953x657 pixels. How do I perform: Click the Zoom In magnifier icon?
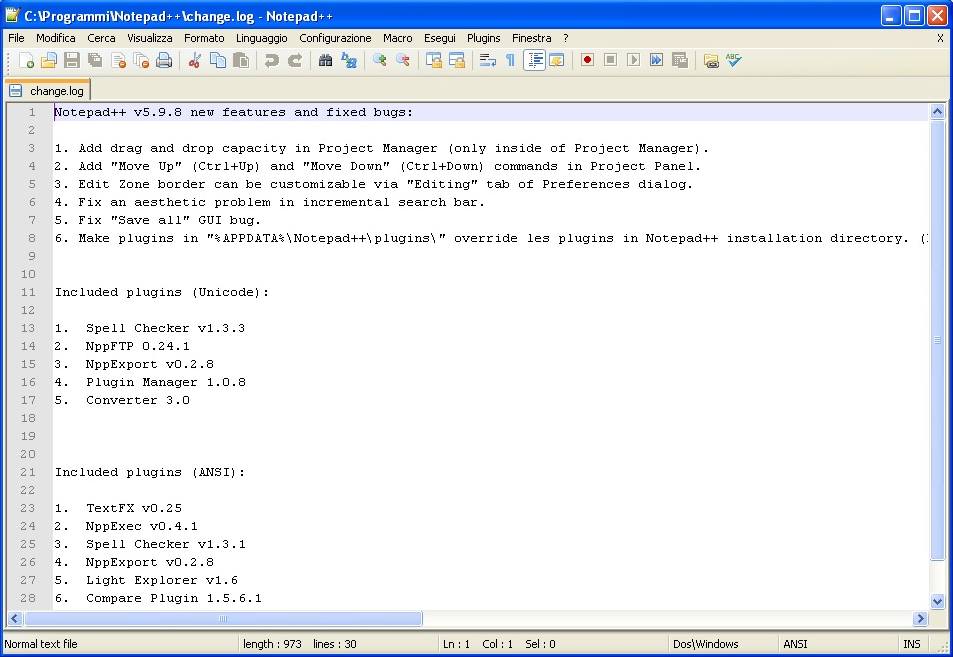[380, 60]
